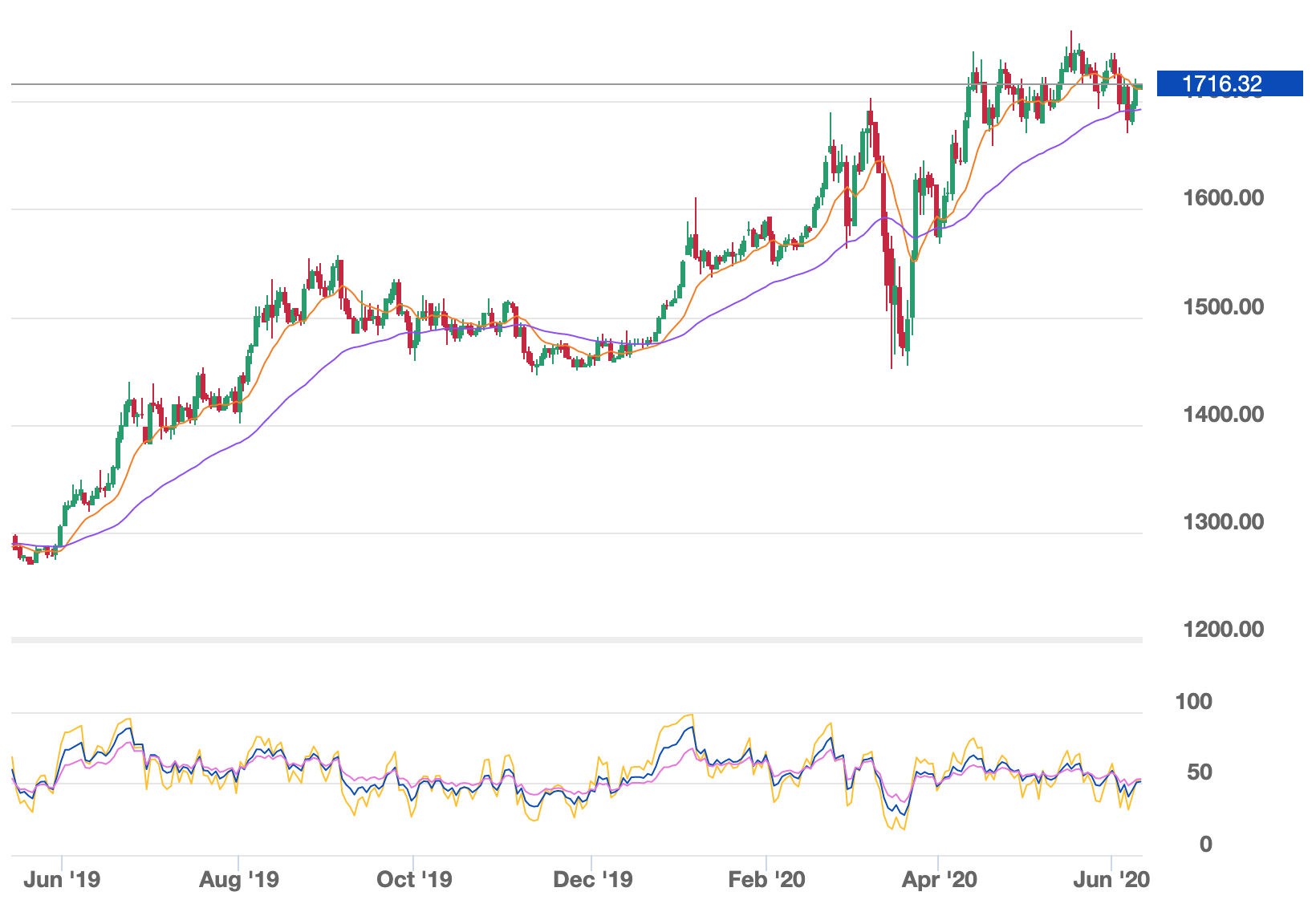Click the 1400.00 price axis label
The image size is (1316, 916).
pyautogui.click(x=1223, y=415)
